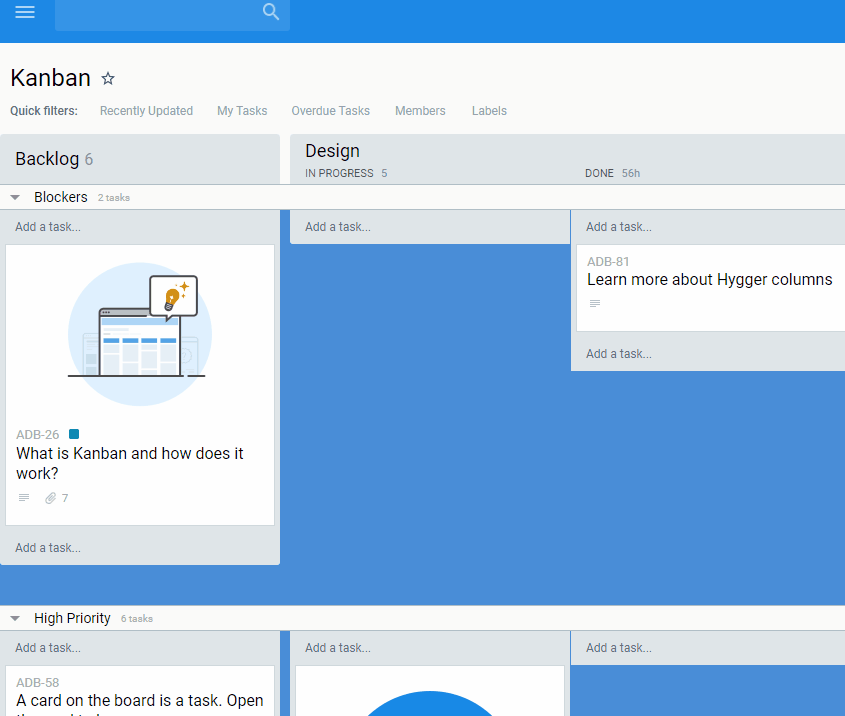Click the blue label on ADB-26
Screen dimensions: 845x716
(74, 434)
